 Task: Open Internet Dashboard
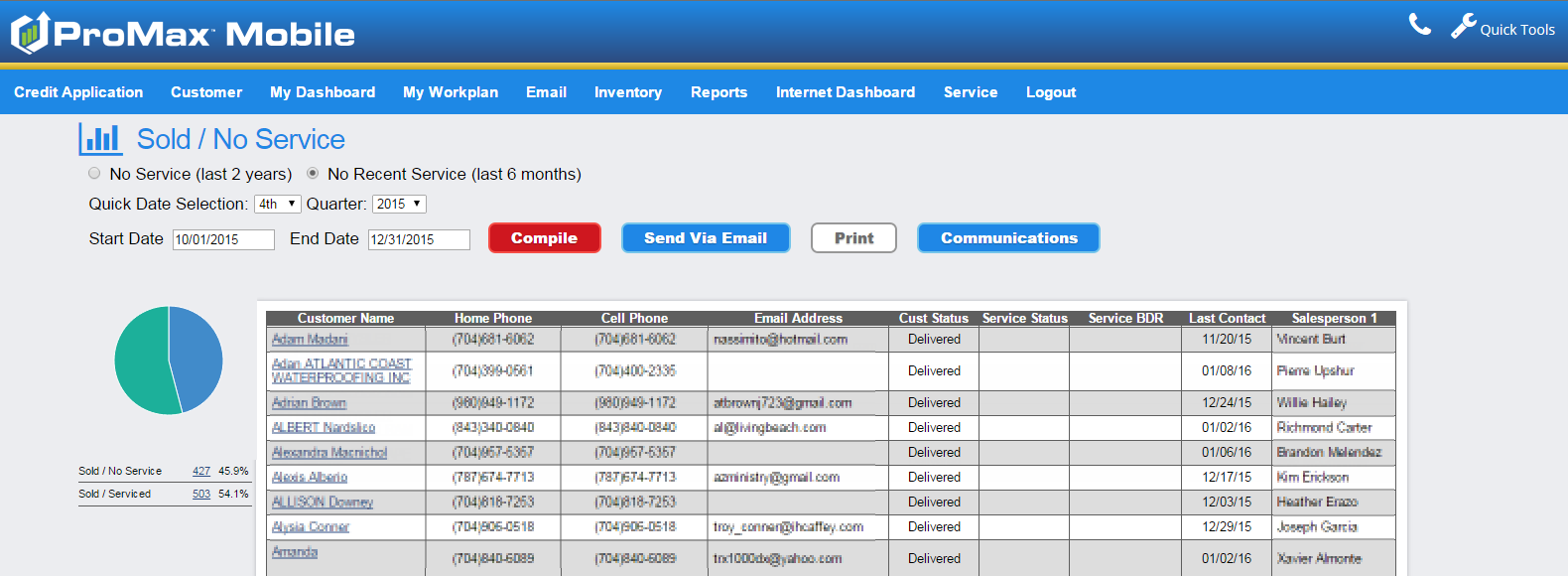pyautogui.click(x=846, y=92)
